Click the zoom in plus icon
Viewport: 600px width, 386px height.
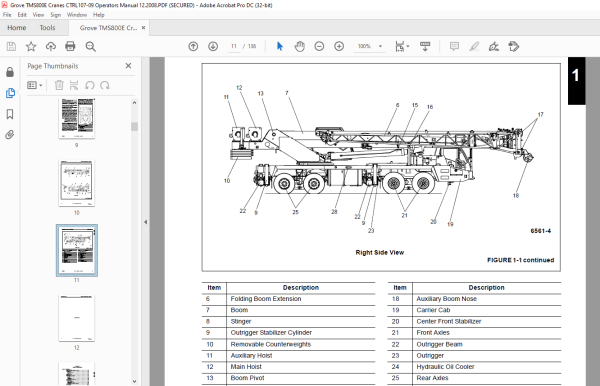339,46
